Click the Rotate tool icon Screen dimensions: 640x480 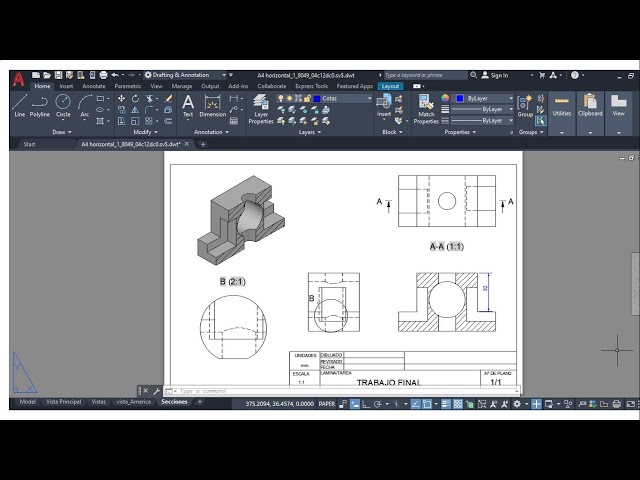[x=135, y=98]
